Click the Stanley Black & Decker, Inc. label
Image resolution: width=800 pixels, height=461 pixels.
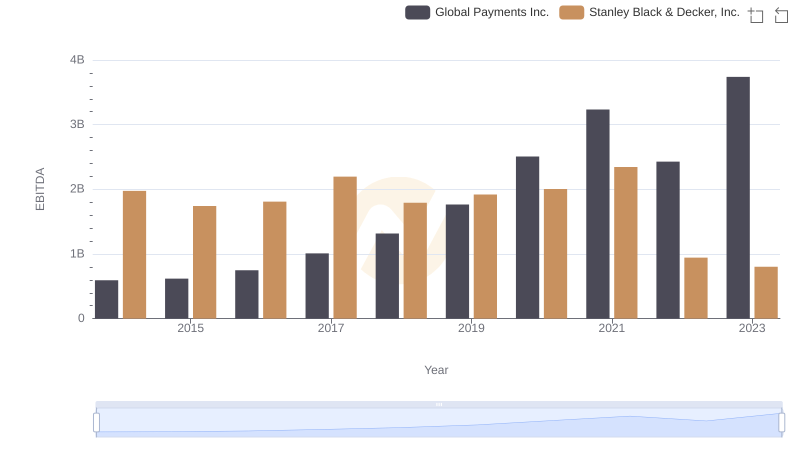point(664,12)
